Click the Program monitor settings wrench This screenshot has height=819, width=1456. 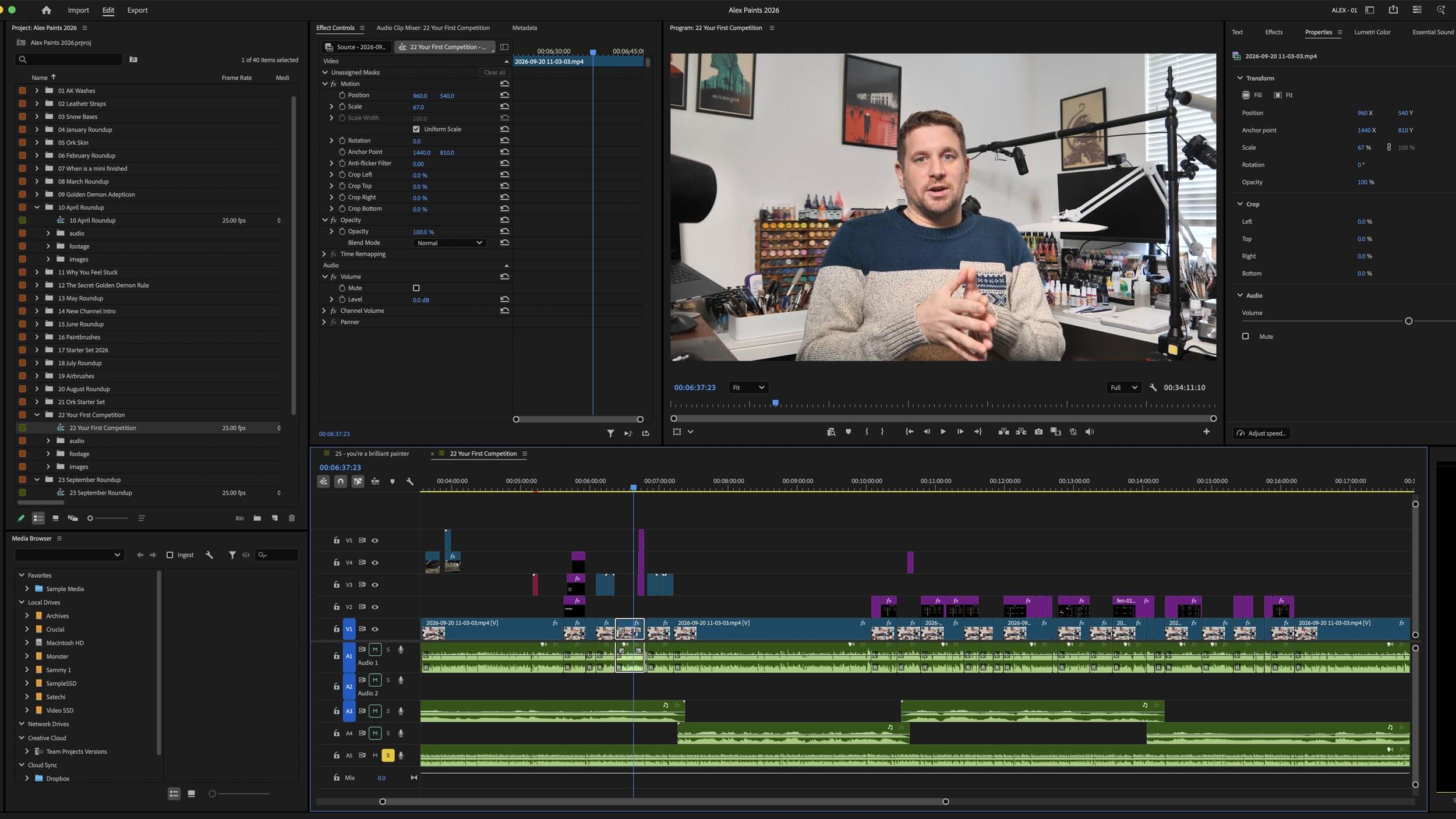click(x=1153, y=387)
